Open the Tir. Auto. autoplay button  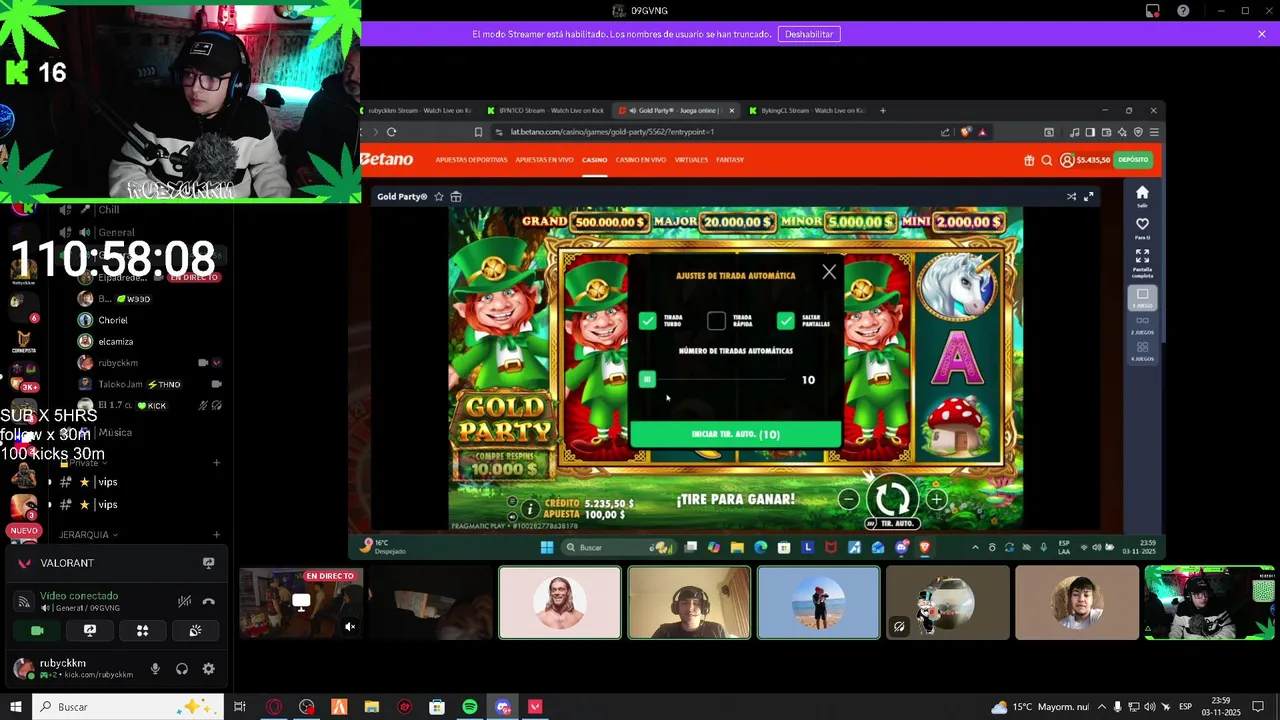click(x=892, y=523)
